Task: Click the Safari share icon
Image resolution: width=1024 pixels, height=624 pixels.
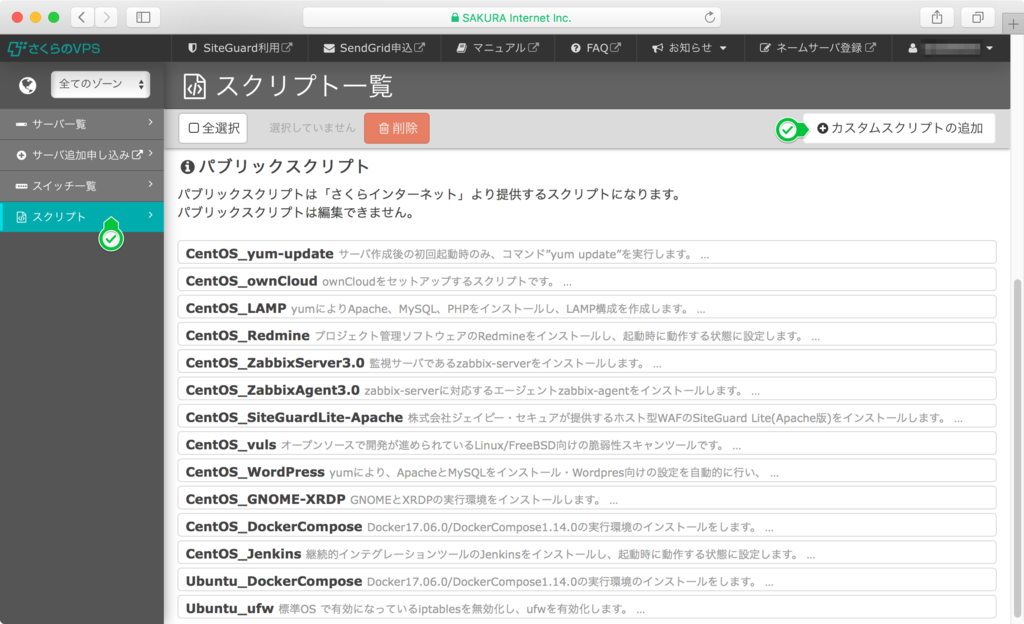Action: [x=937, y=17]
